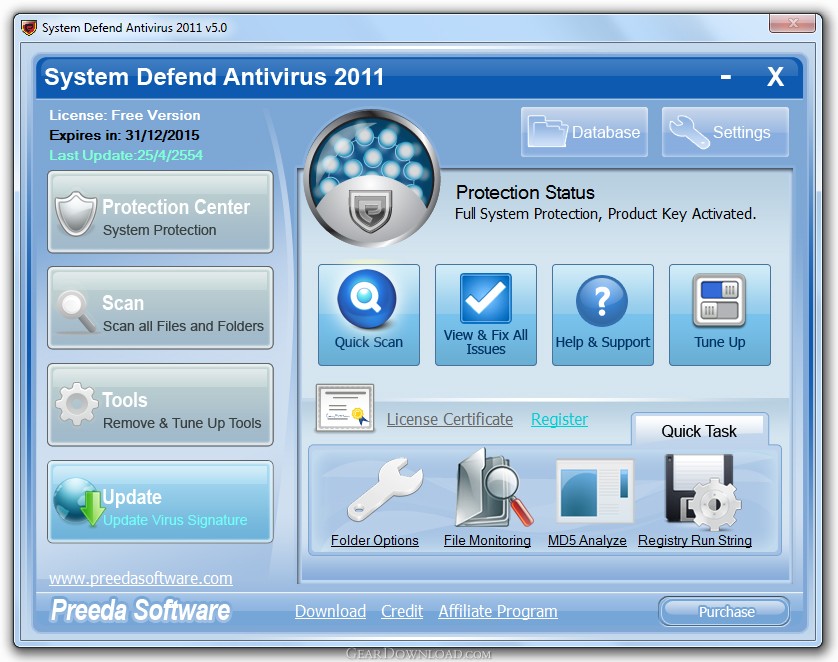This screenshot has width=838, height=662.
Task: Click the Full System Protection status message
Action: 606,214
